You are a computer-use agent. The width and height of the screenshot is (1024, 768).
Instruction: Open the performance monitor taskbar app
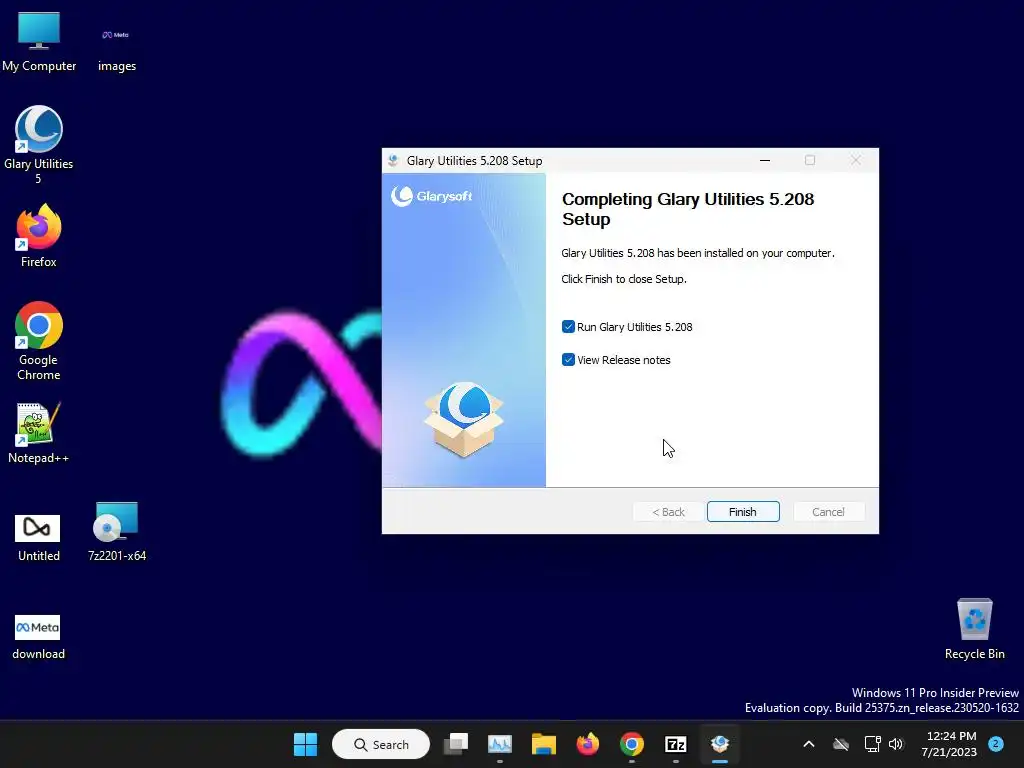[500, 744]
